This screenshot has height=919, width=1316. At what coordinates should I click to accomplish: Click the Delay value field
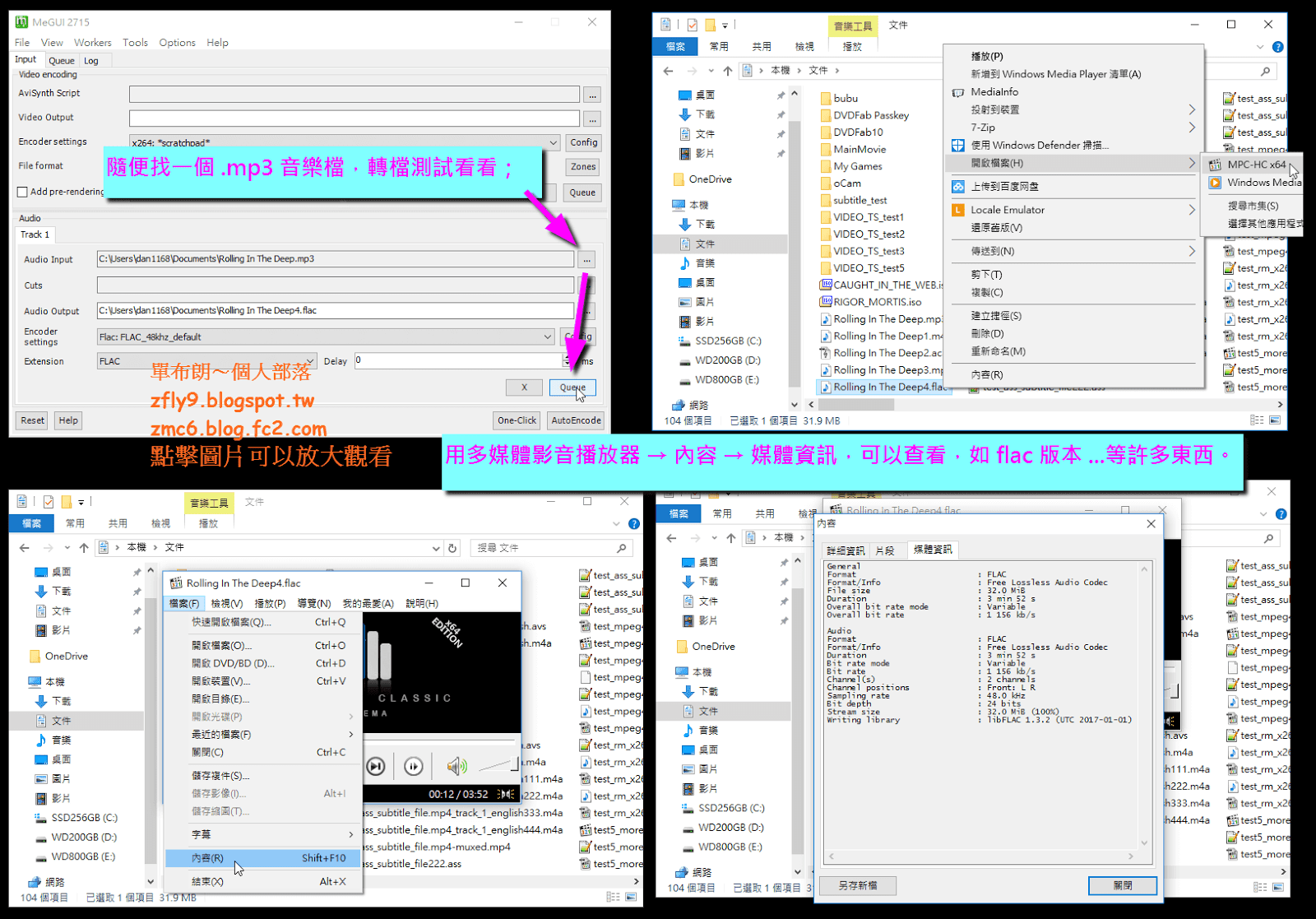click(x=459, y=361)
